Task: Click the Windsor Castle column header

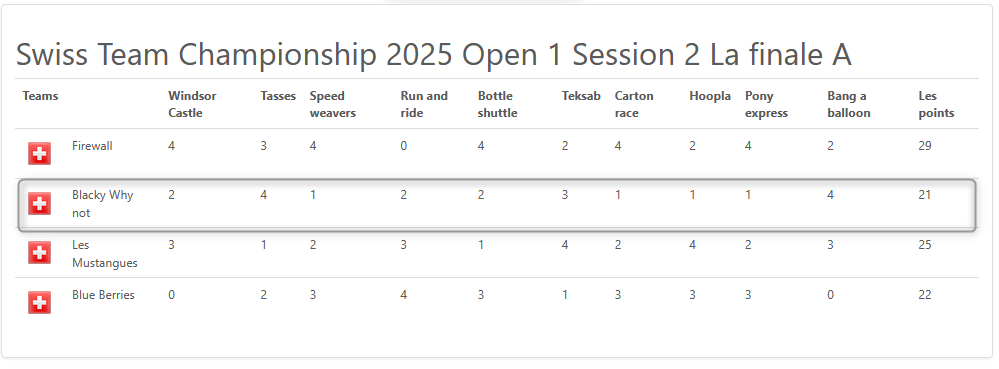Action: 192,105
